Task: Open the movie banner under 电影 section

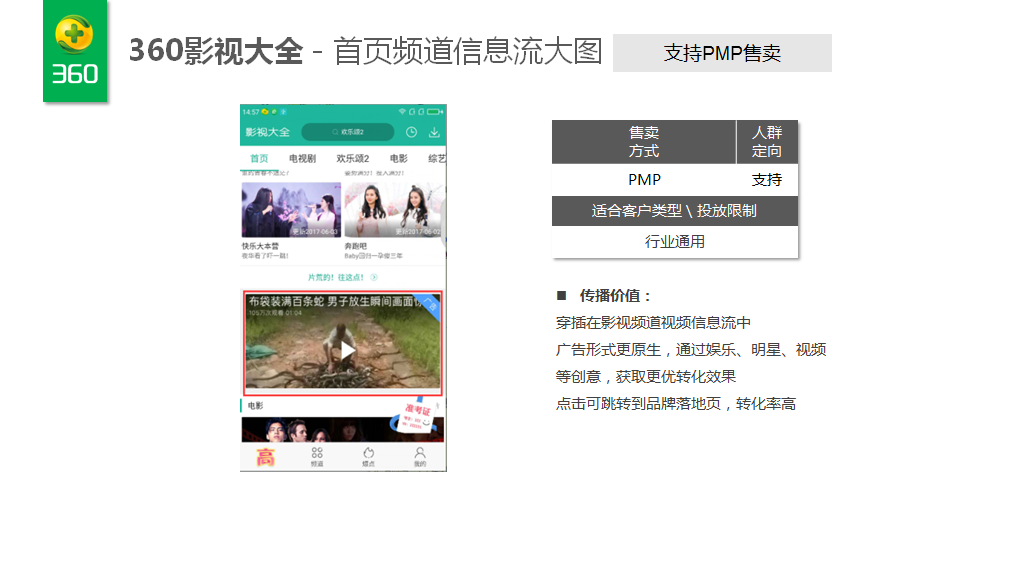Action: click(343, 430)
